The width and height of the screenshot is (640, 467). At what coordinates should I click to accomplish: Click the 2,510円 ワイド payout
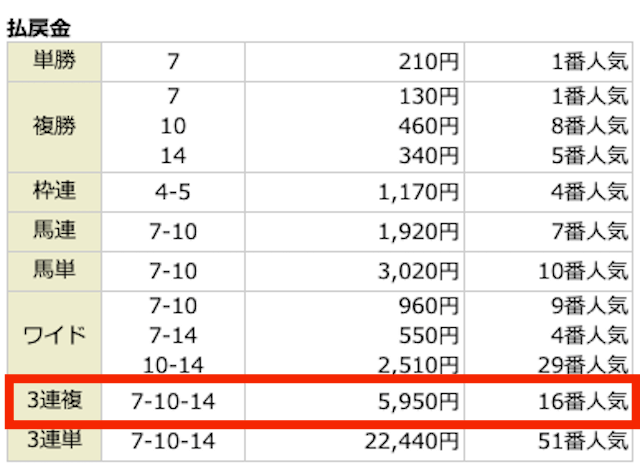point(418,365)
